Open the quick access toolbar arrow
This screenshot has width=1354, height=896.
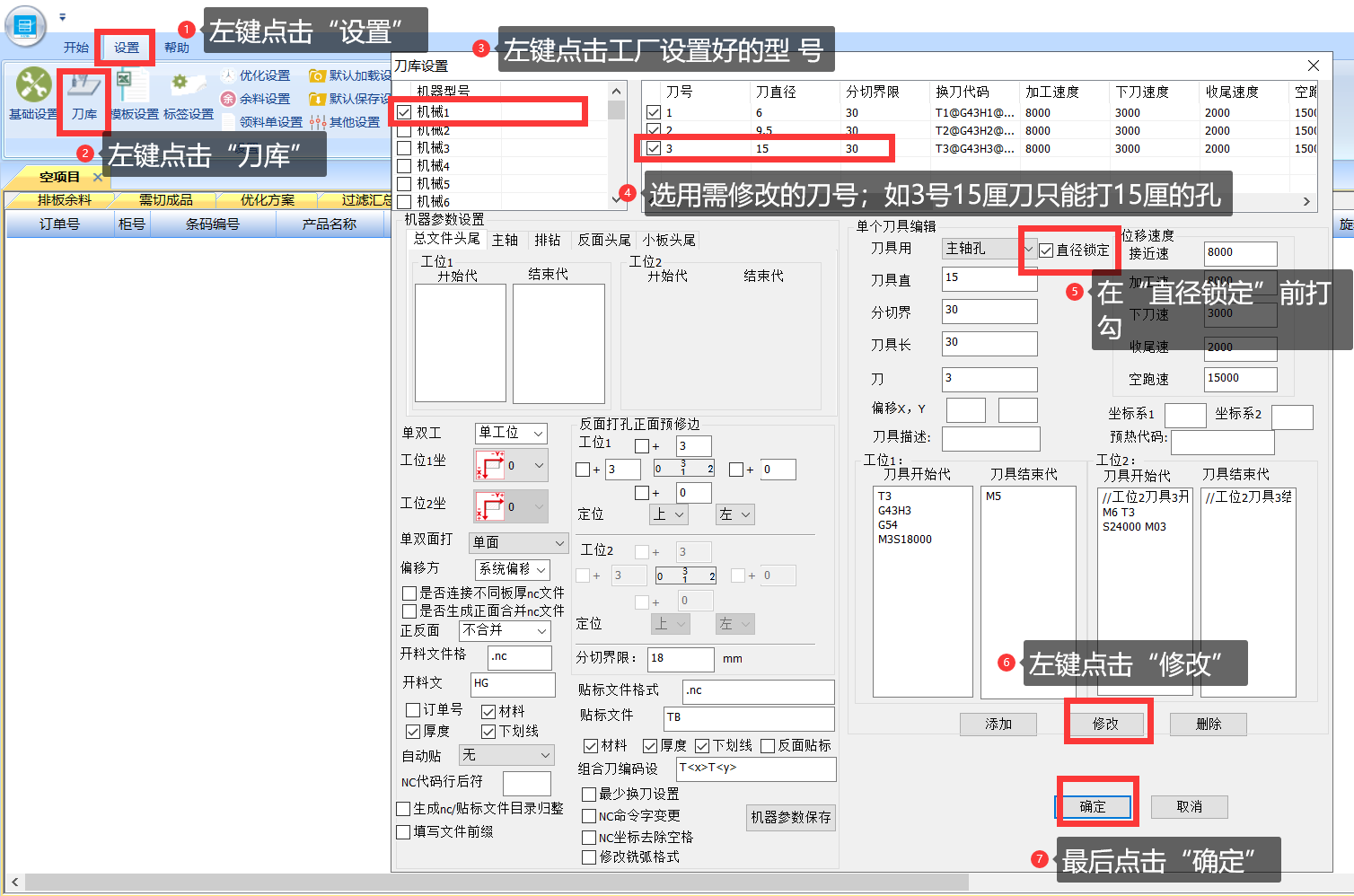click(x=62, y=17)
